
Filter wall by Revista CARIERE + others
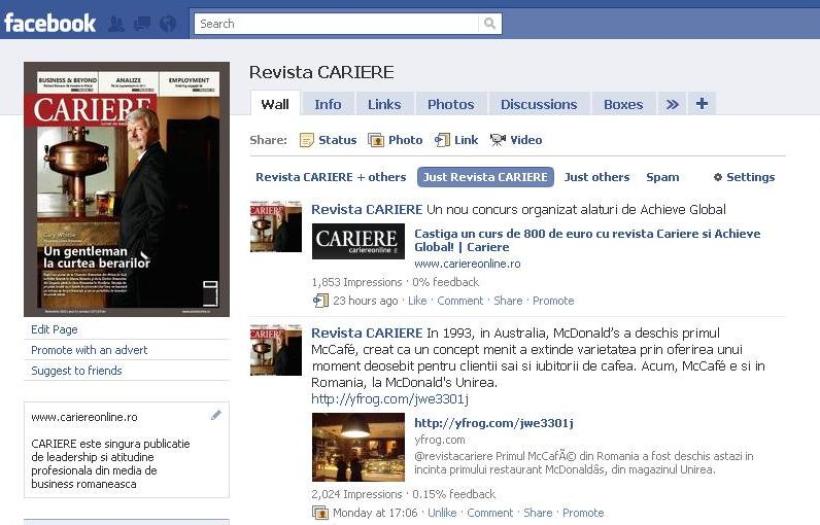tap(330, 177)
